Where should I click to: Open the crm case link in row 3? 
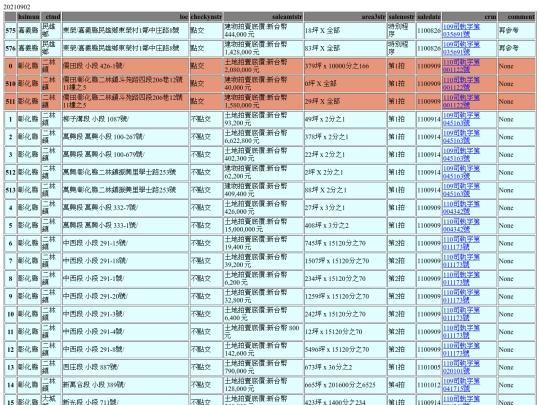(461, 154)
